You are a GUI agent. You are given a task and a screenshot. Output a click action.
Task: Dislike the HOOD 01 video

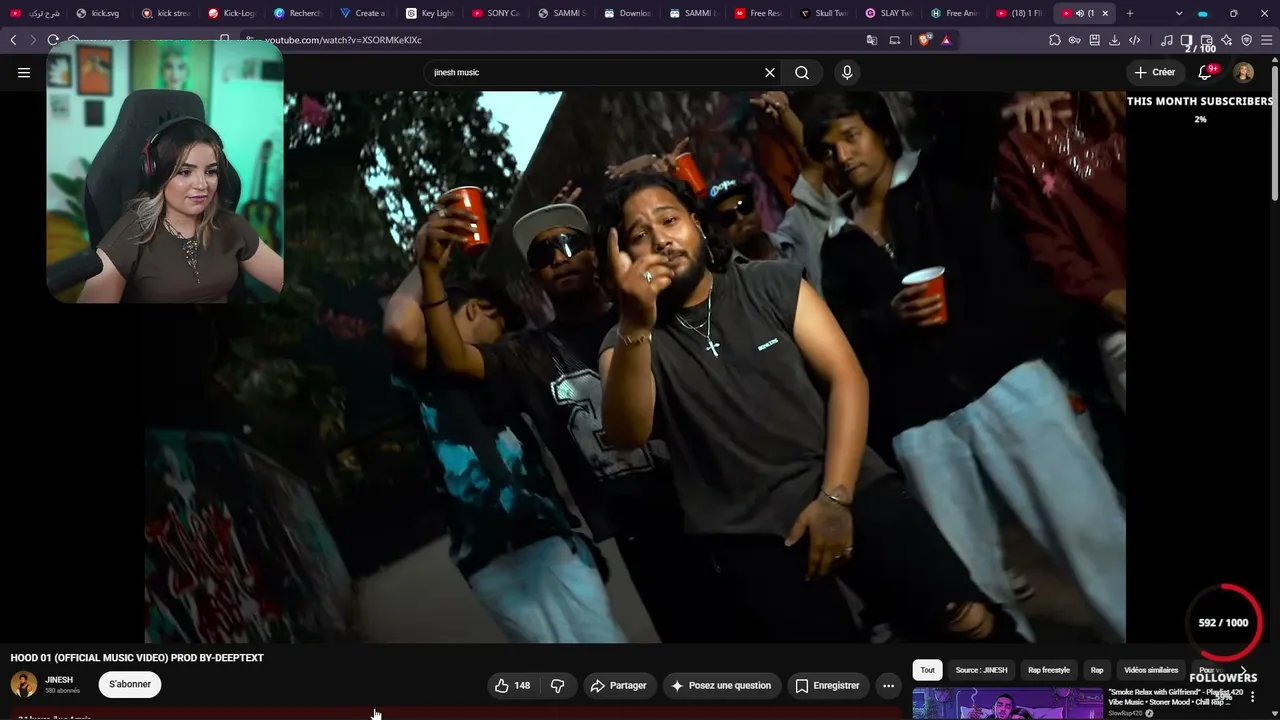click(558, 685)
